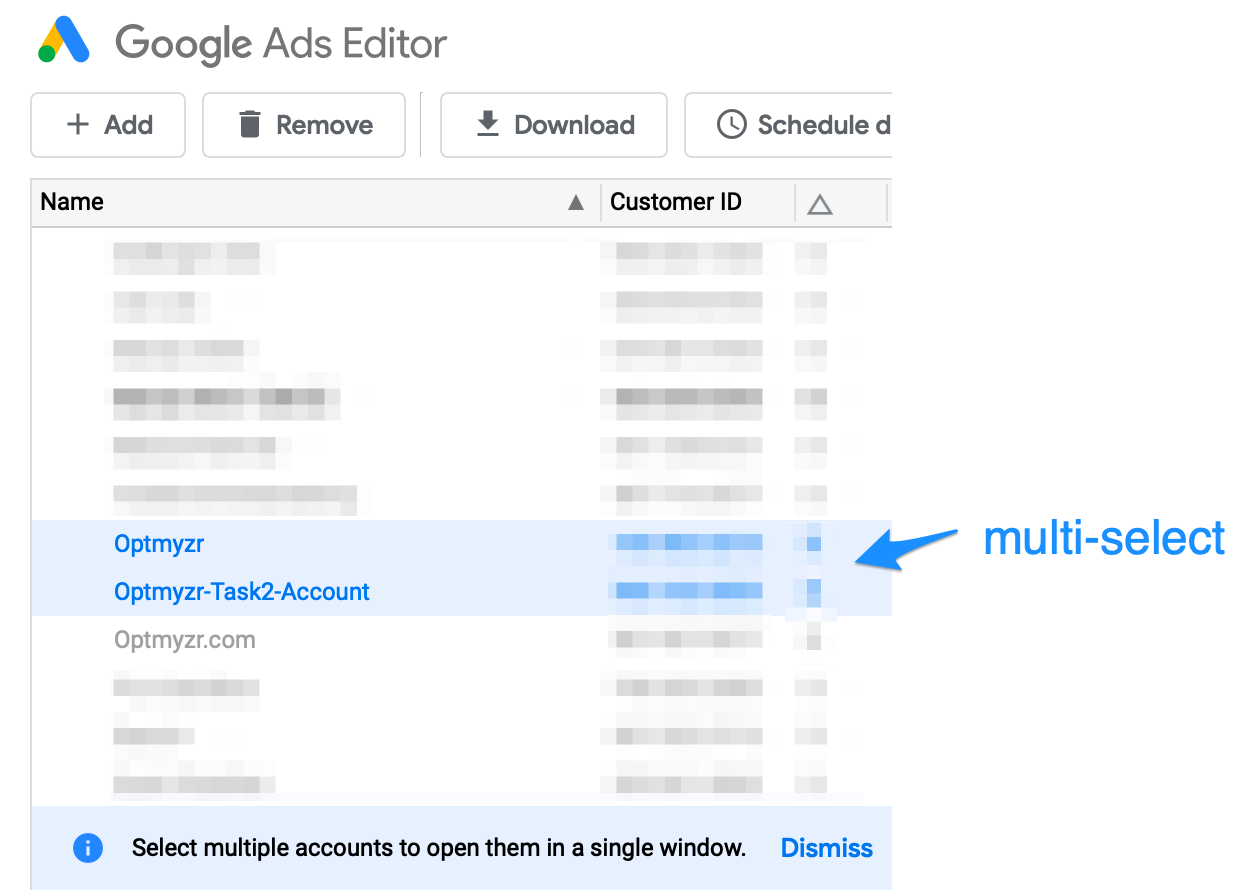Click the clock icon in Schedule button

732,125
